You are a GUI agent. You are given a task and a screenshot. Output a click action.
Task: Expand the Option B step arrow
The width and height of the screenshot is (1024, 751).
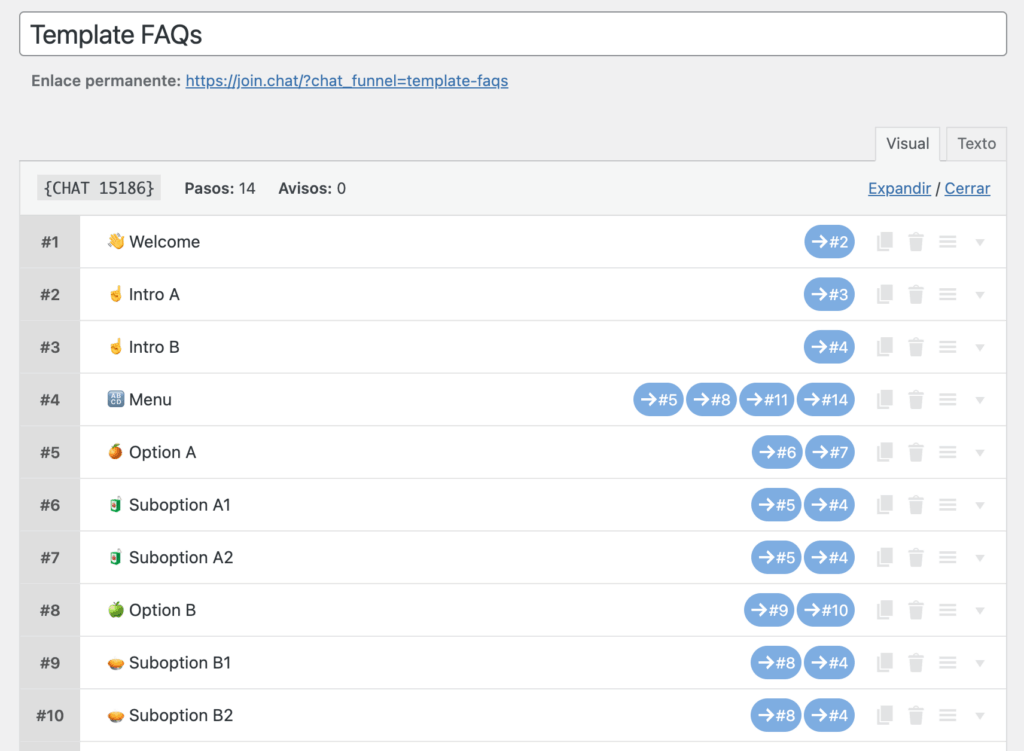coord(980,610)
